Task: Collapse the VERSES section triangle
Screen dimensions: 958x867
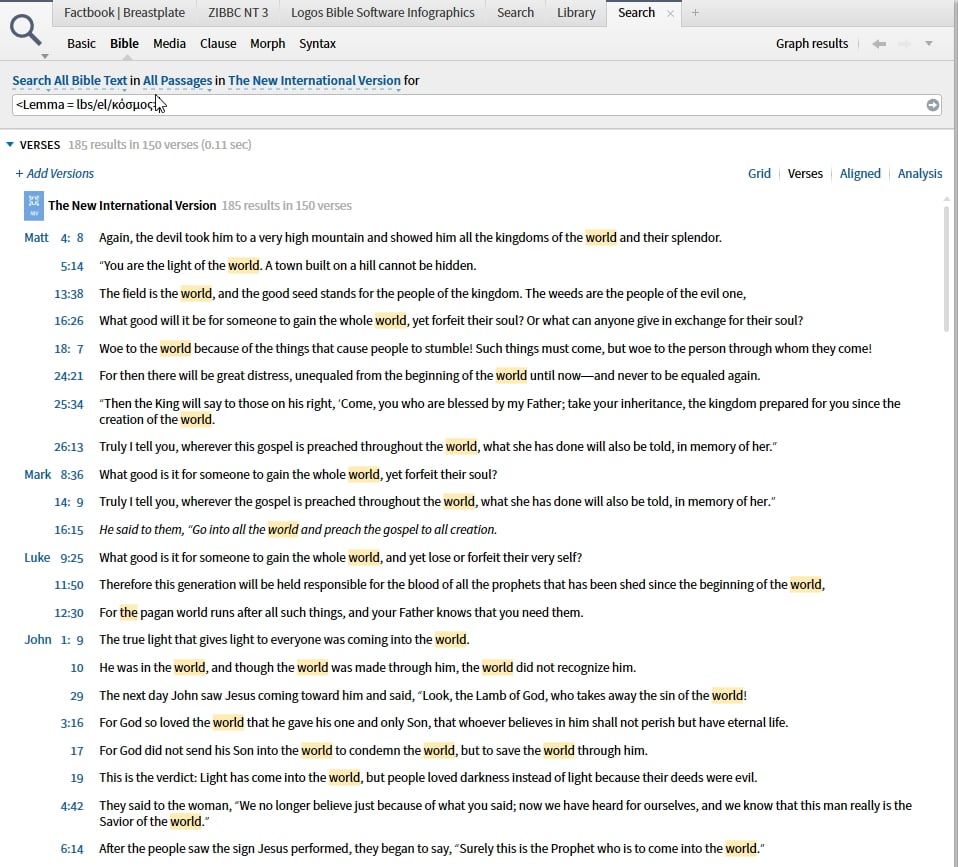Action: (10, 145)
